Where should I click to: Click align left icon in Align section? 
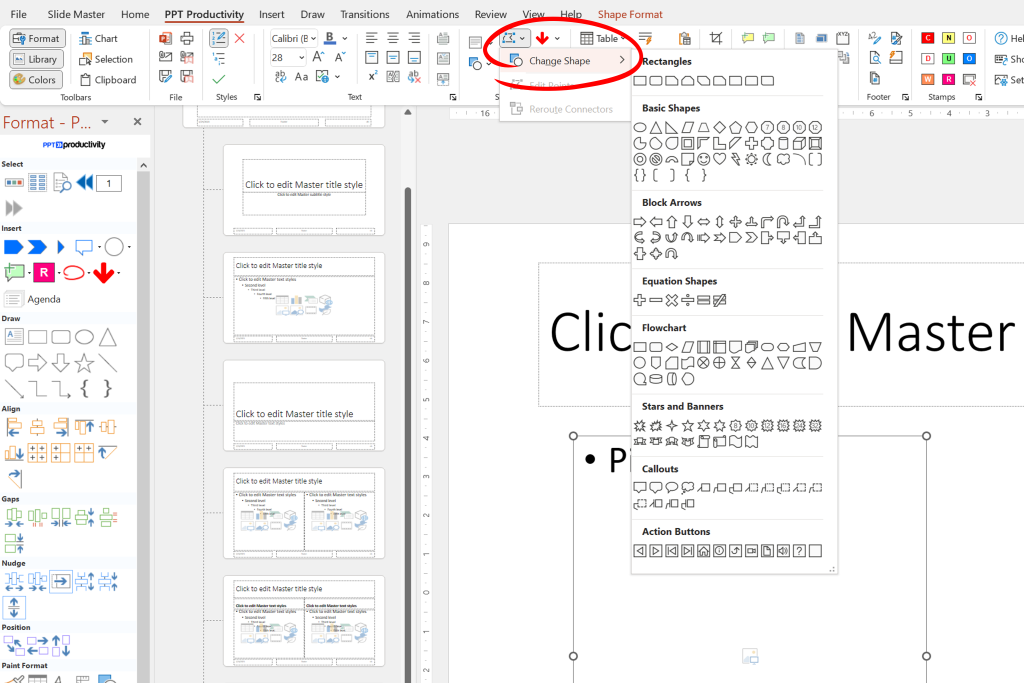coord(14,427)
